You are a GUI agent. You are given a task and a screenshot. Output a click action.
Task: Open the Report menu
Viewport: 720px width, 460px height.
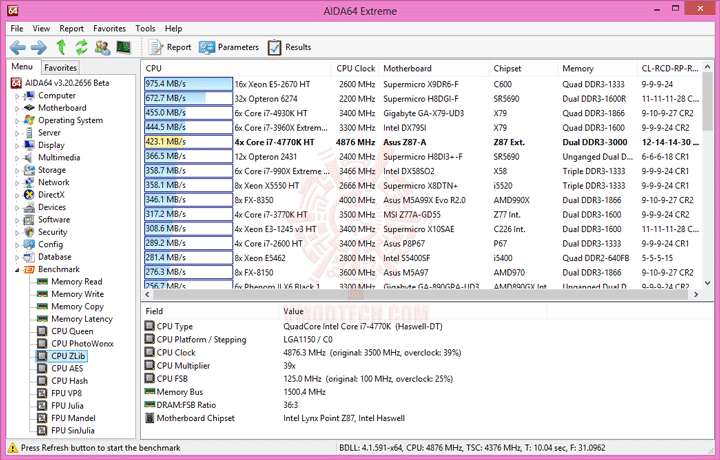click(x=71, y=28)
